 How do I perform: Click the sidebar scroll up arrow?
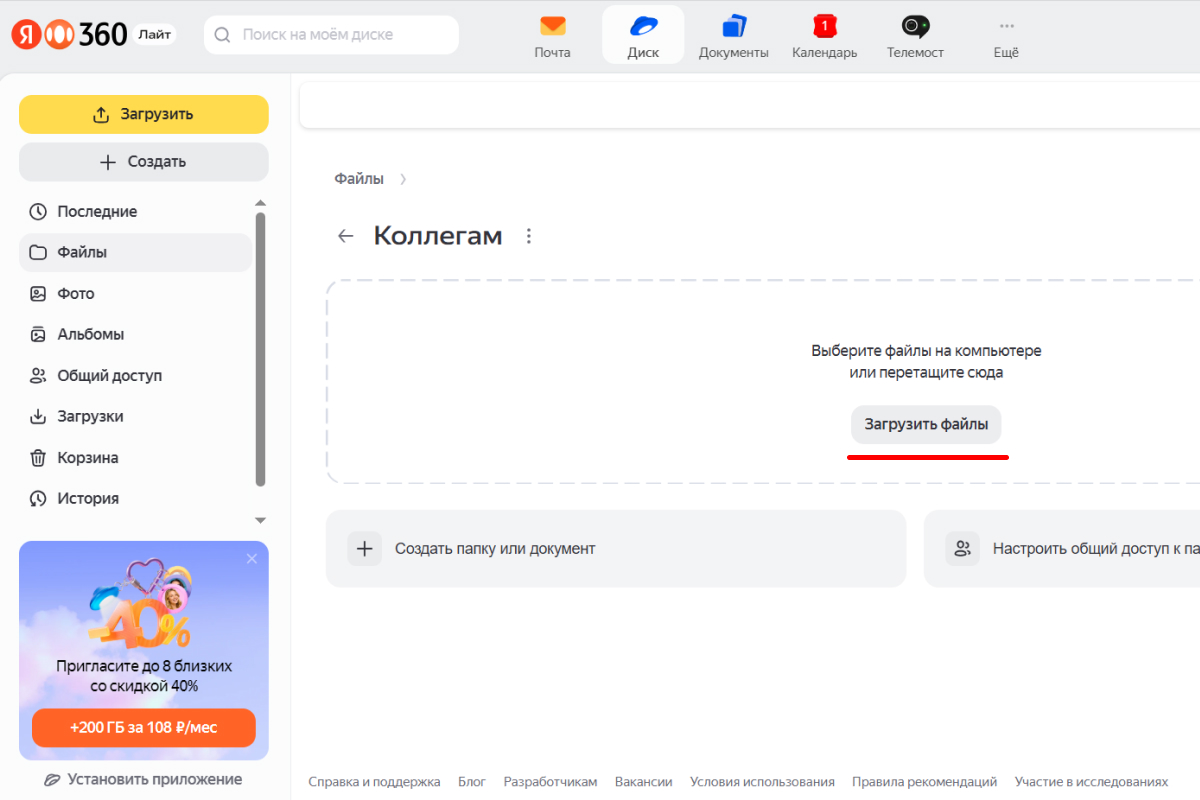(261, 202)
